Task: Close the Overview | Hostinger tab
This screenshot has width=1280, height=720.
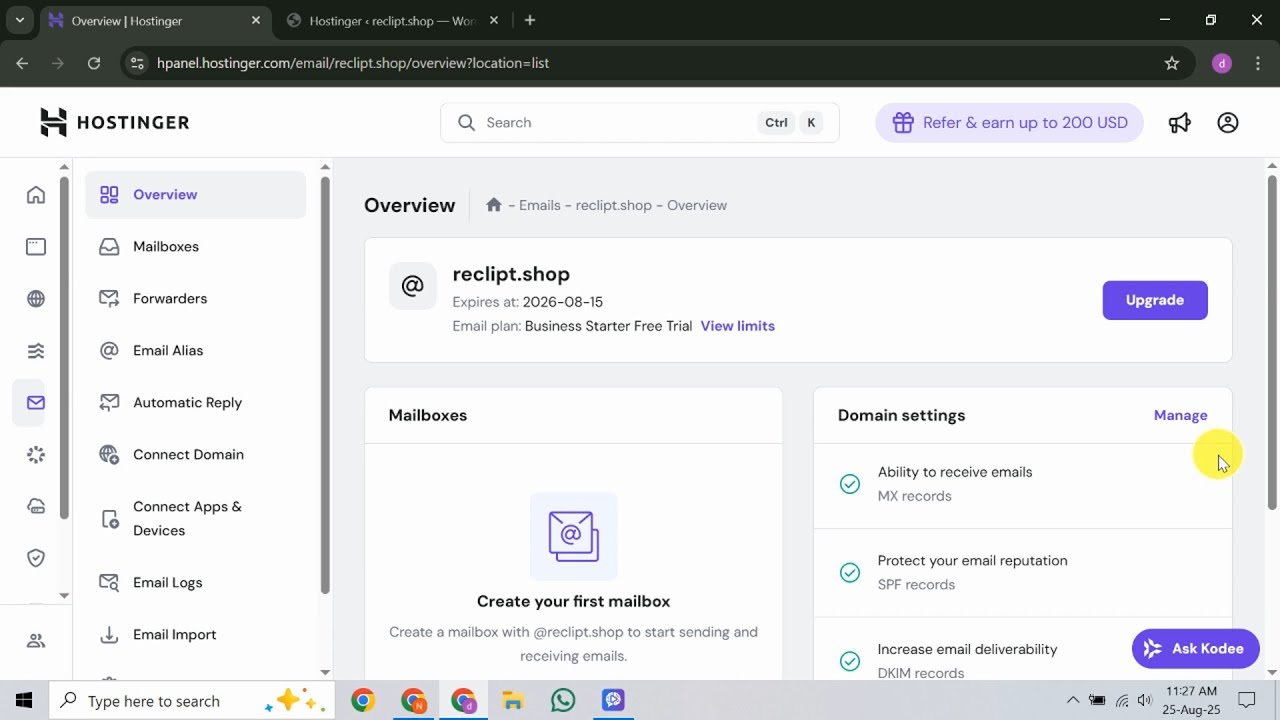Action: 255,20
